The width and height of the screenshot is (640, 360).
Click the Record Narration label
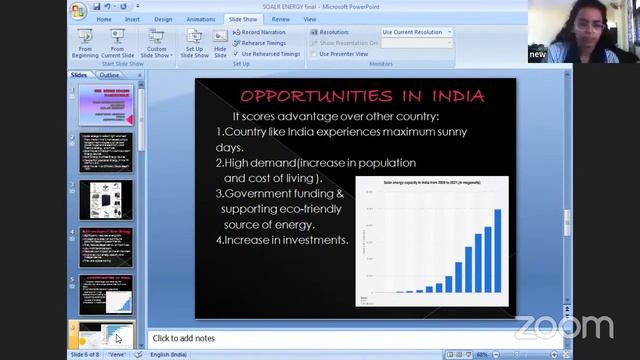point(263,32)
